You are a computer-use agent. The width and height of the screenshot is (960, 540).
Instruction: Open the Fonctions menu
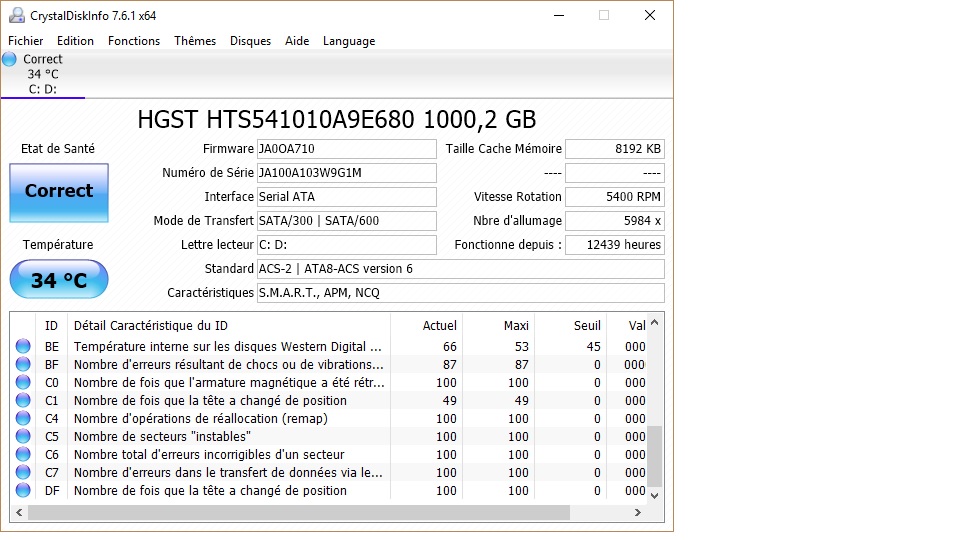point(134,41)
